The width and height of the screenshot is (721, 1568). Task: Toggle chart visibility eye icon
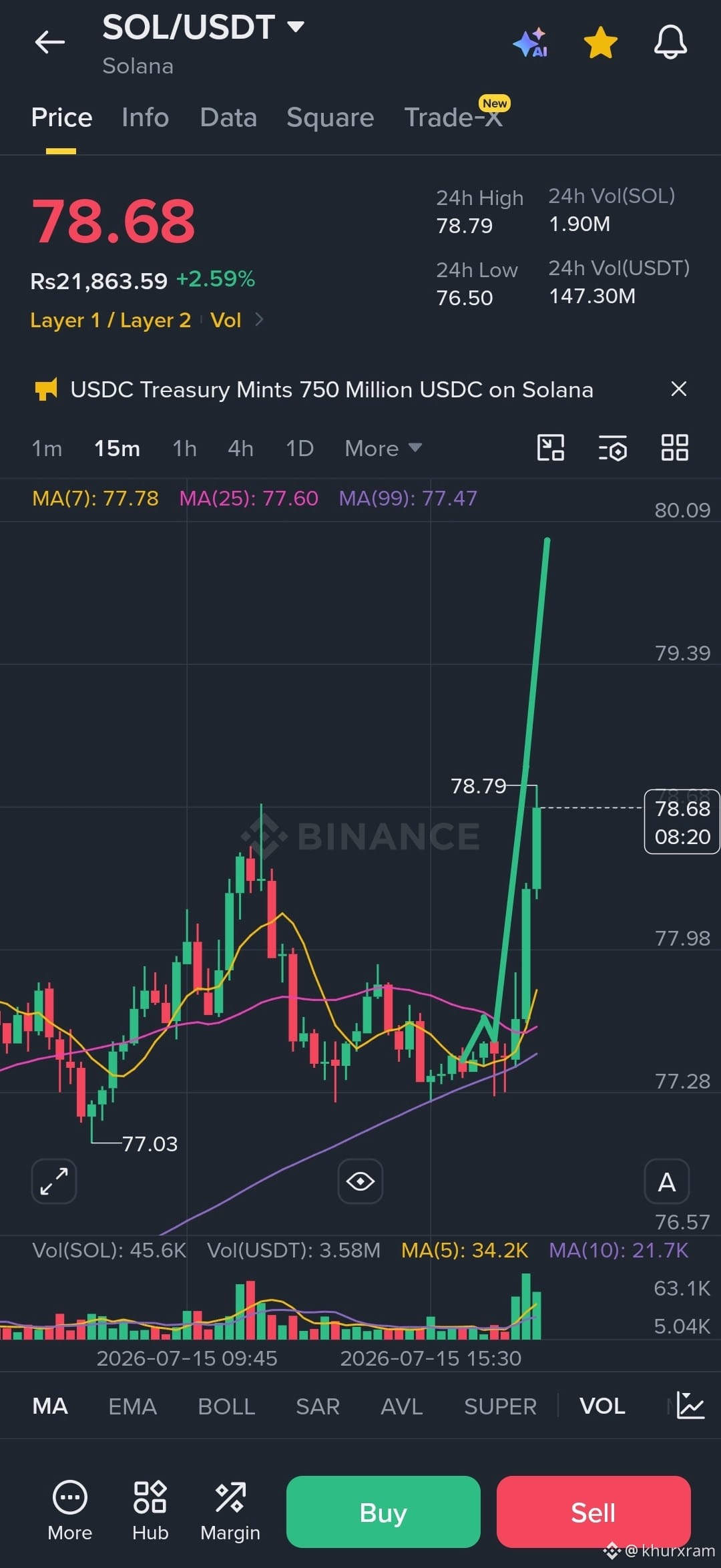360,1181
